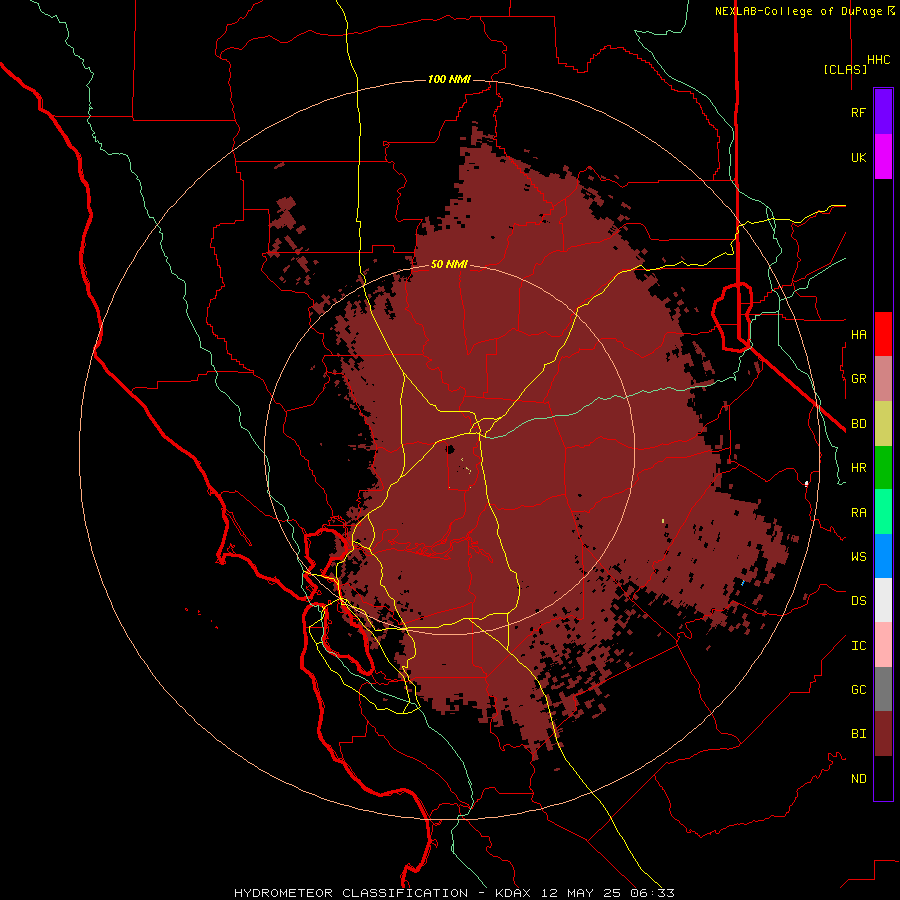
Task: Click the BI legend label
Action: click(858, 734)
